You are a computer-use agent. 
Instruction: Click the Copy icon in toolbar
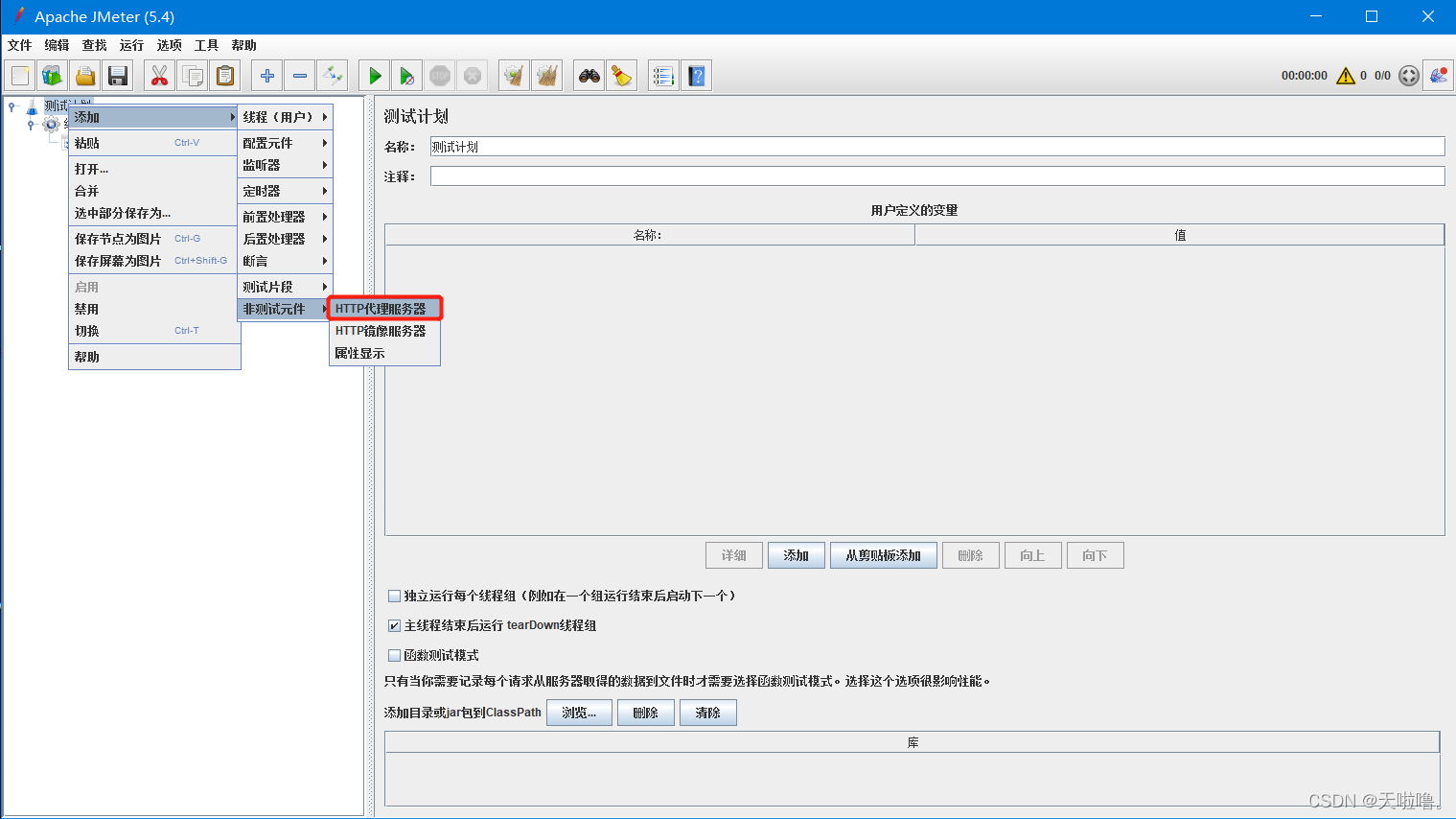(x=192, y=76)
